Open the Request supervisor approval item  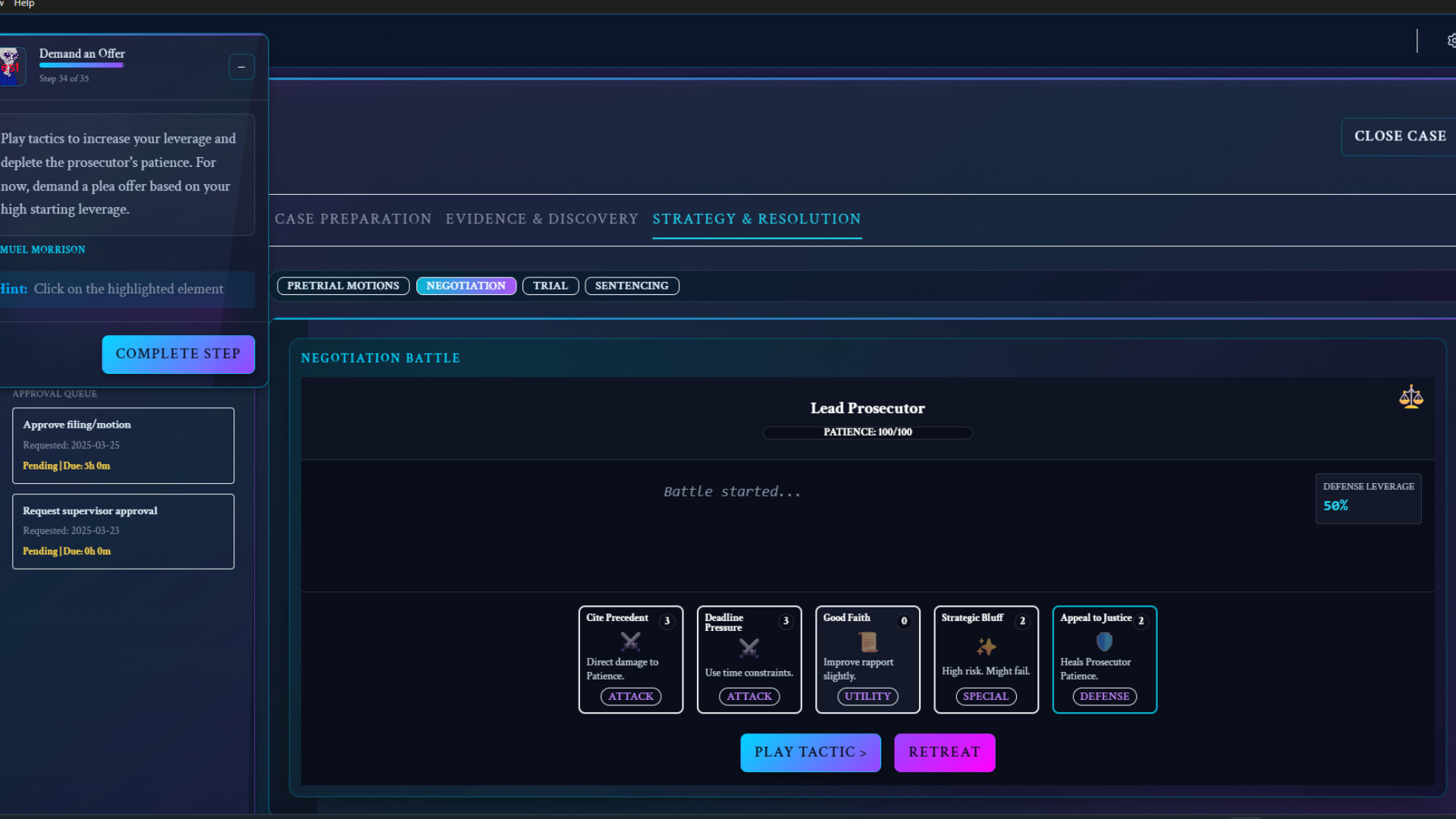point(123,531)
